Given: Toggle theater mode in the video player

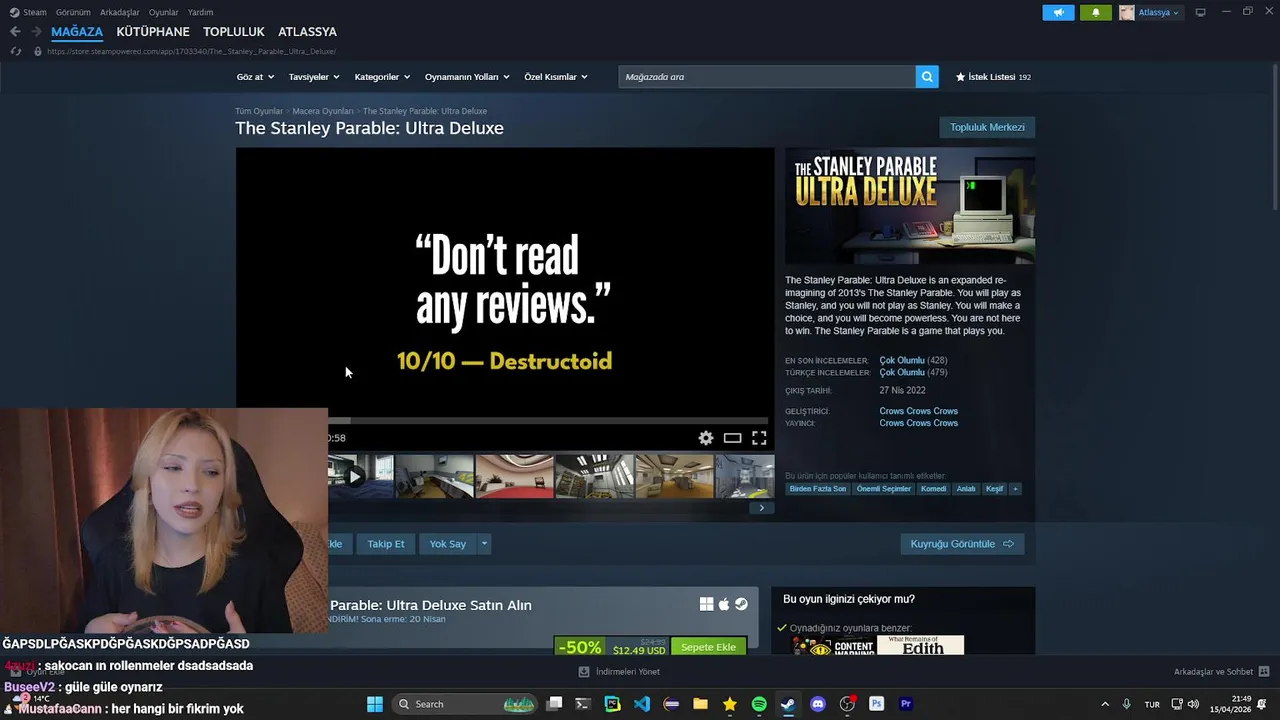Looking at the screenshot, I should pos(732,438).
